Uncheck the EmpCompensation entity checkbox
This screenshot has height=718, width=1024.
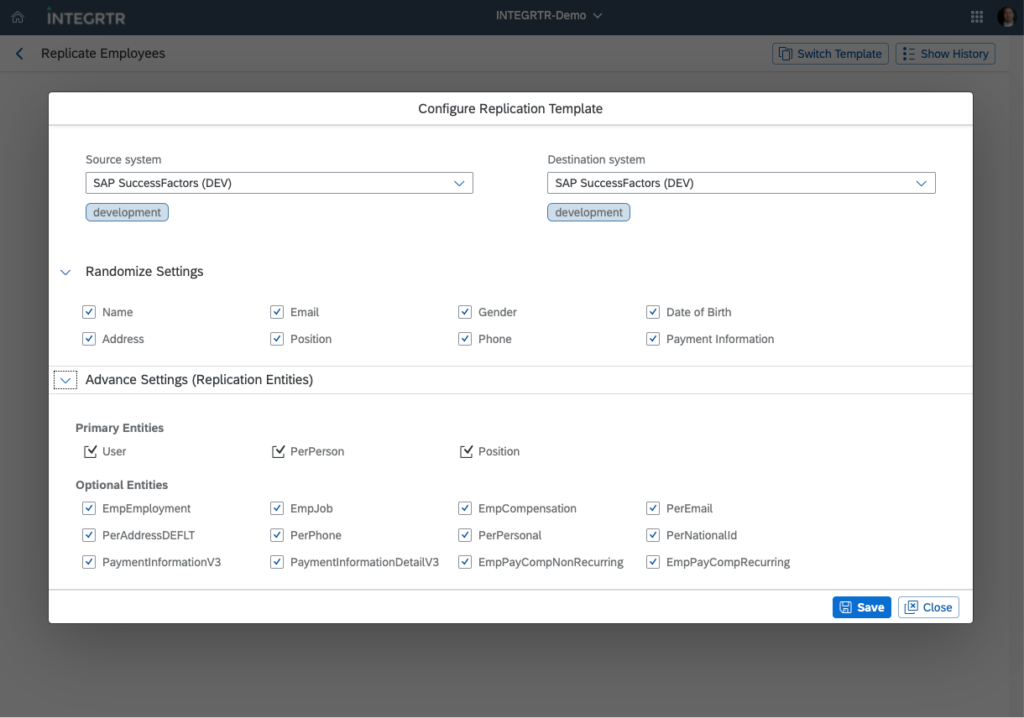click(465, 508)
